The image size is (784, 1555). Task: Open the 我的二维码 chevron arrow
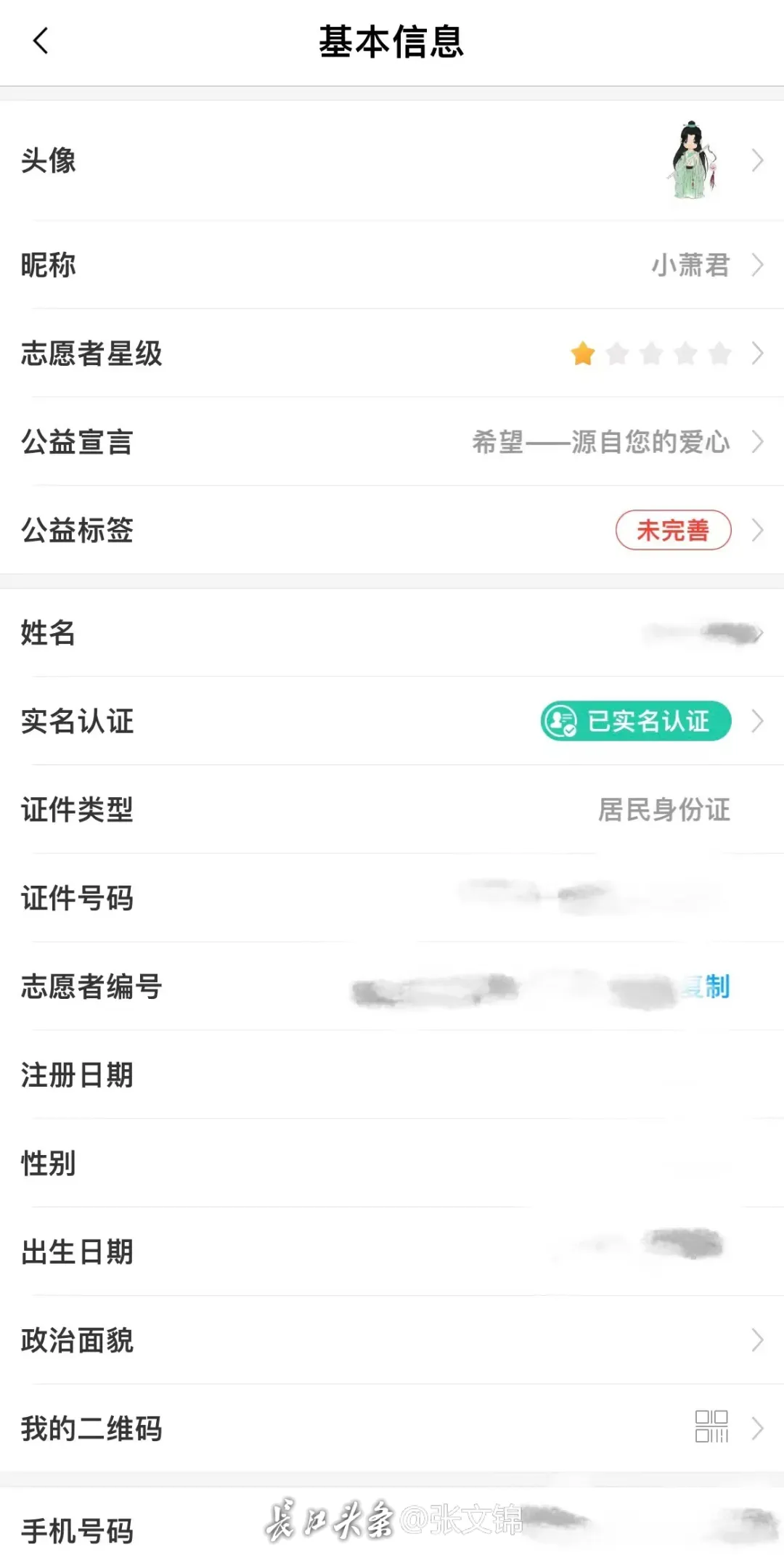pos(757,1428)
